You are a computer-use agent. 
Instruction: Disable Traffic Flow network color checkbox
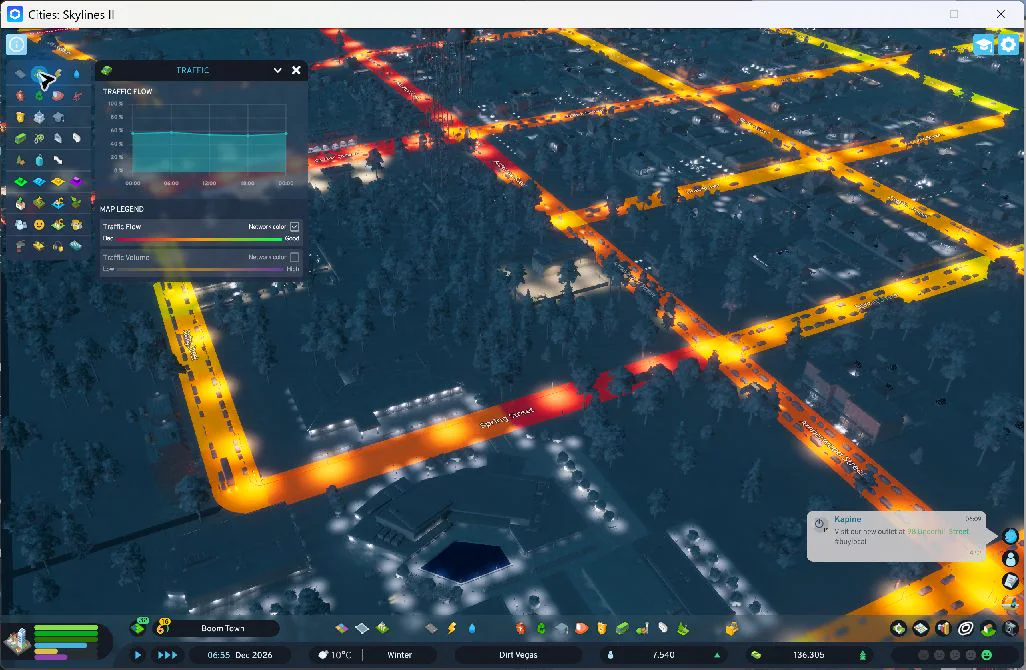click(294, 226)
